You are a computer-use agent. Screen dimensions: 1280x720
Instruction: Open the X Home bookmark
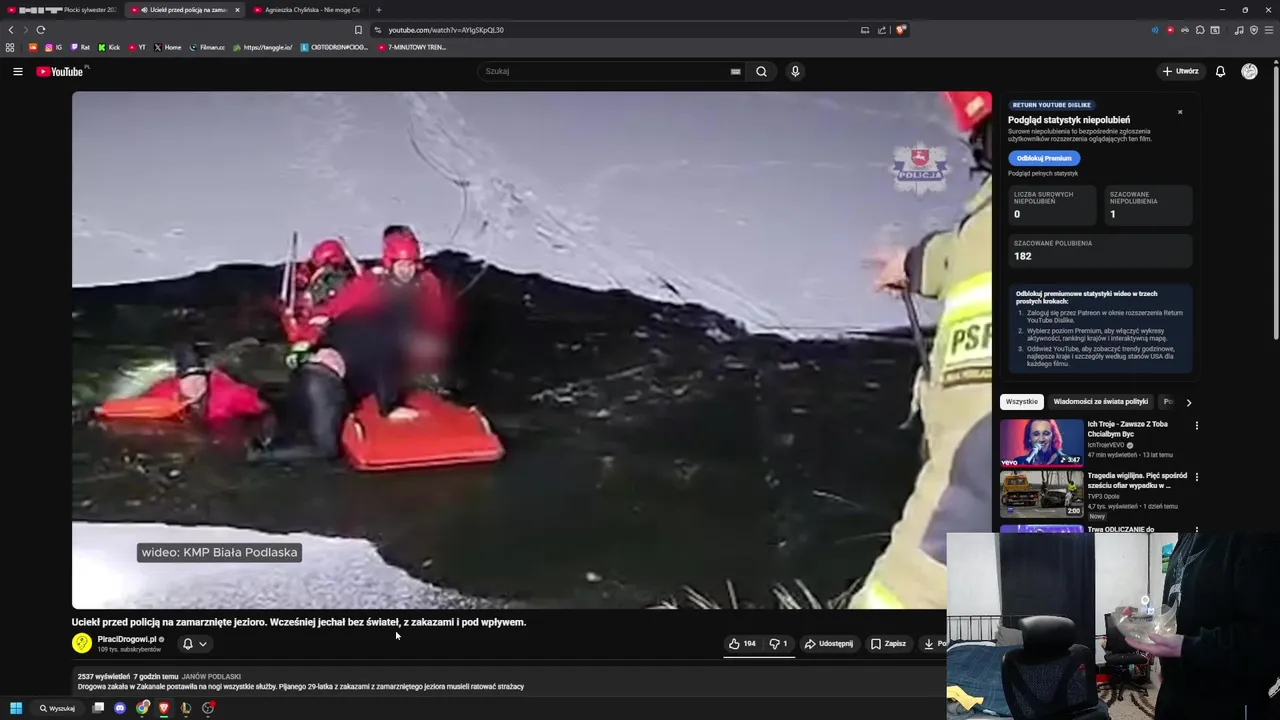tap(168, 47)
